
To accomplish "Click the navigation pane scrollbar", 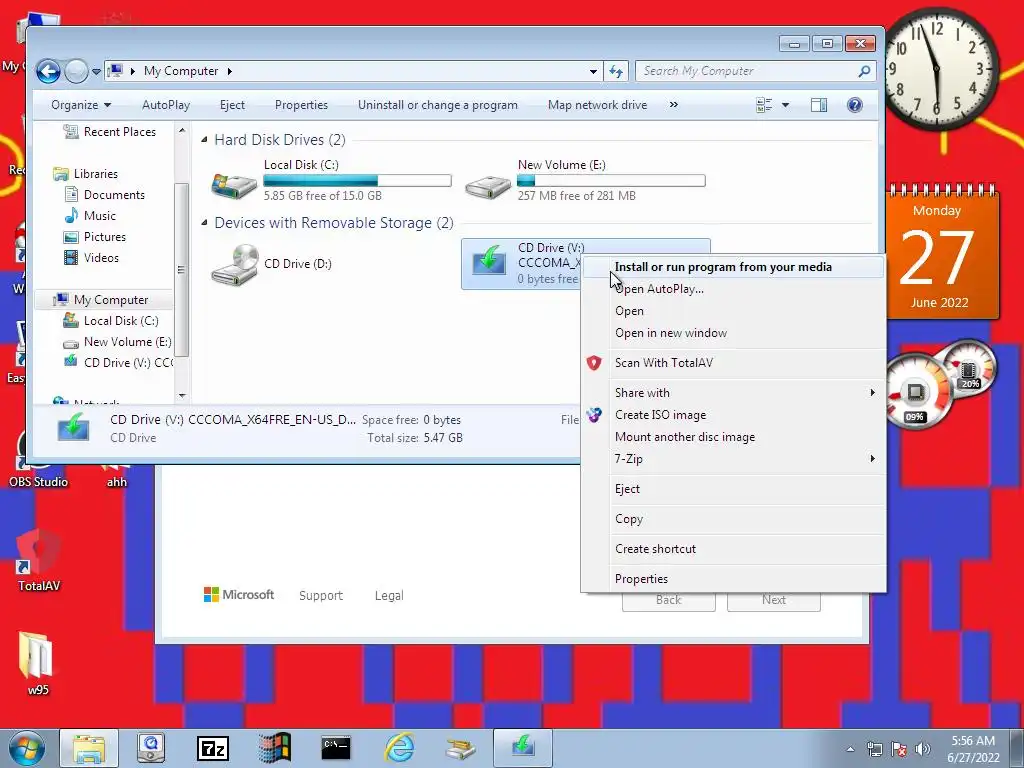I will (182, 270).
